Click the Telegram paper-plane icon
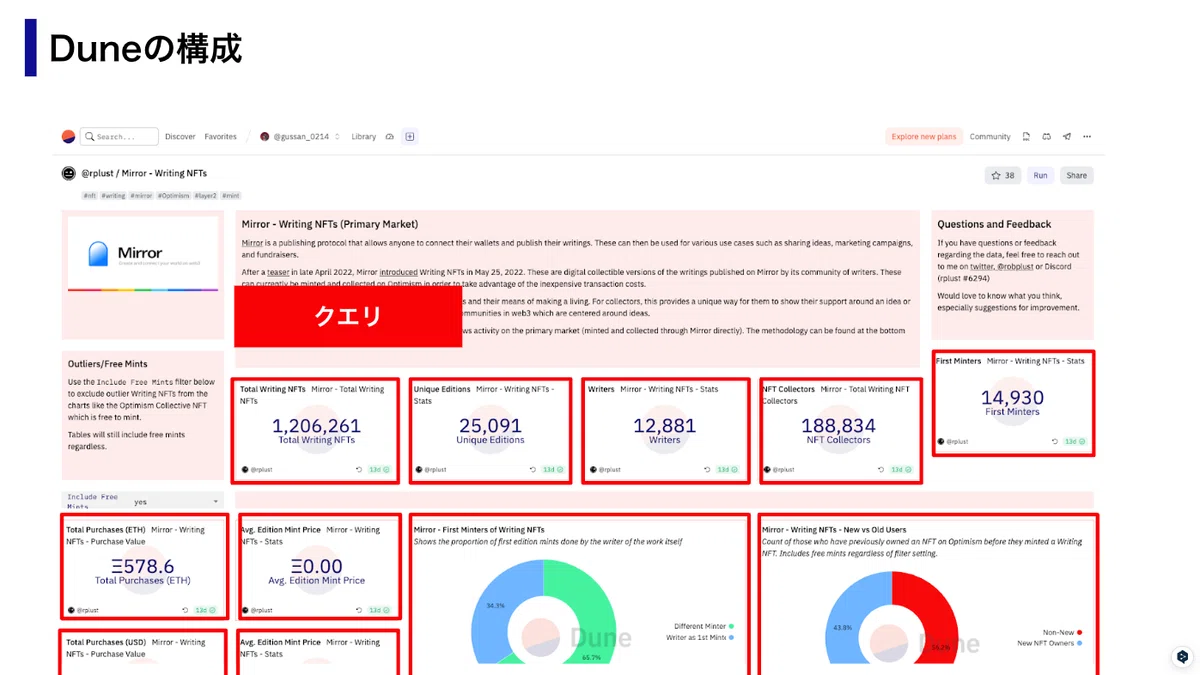The image size is (1200, 675). click(x=1067, y=137)
